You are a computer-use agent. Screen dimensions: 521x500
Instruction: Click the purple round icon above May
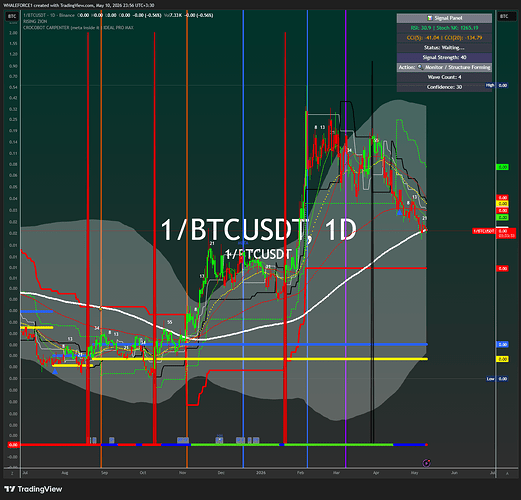click(426, 463)
